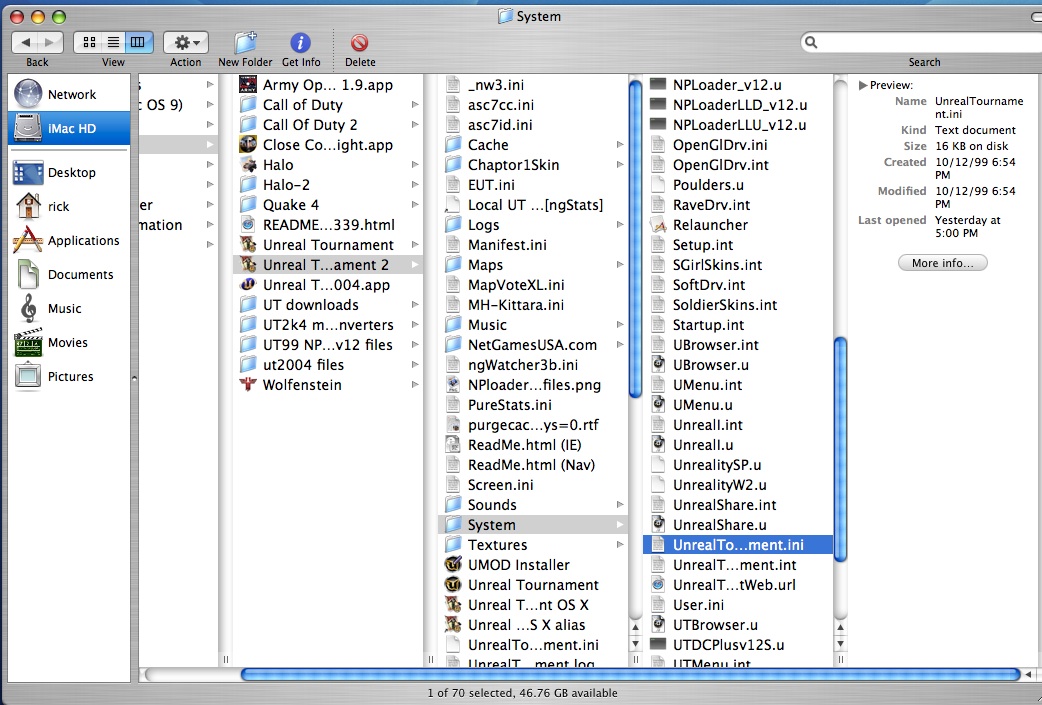Image resolution: width=1042 pixels, height=705 pixels.
Task: Expand the Quake 4 folder arrow
Action: (415, 205)
